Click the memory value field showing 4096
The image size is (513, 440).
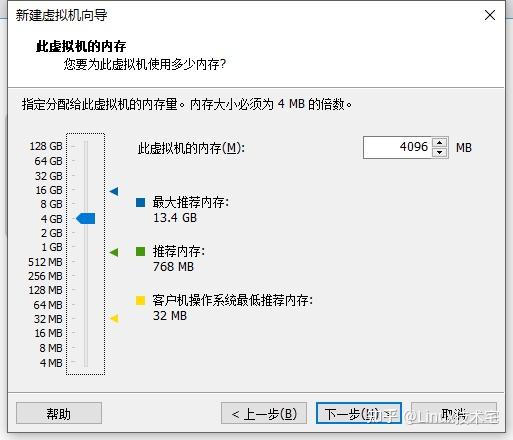[x=398, y=147]
